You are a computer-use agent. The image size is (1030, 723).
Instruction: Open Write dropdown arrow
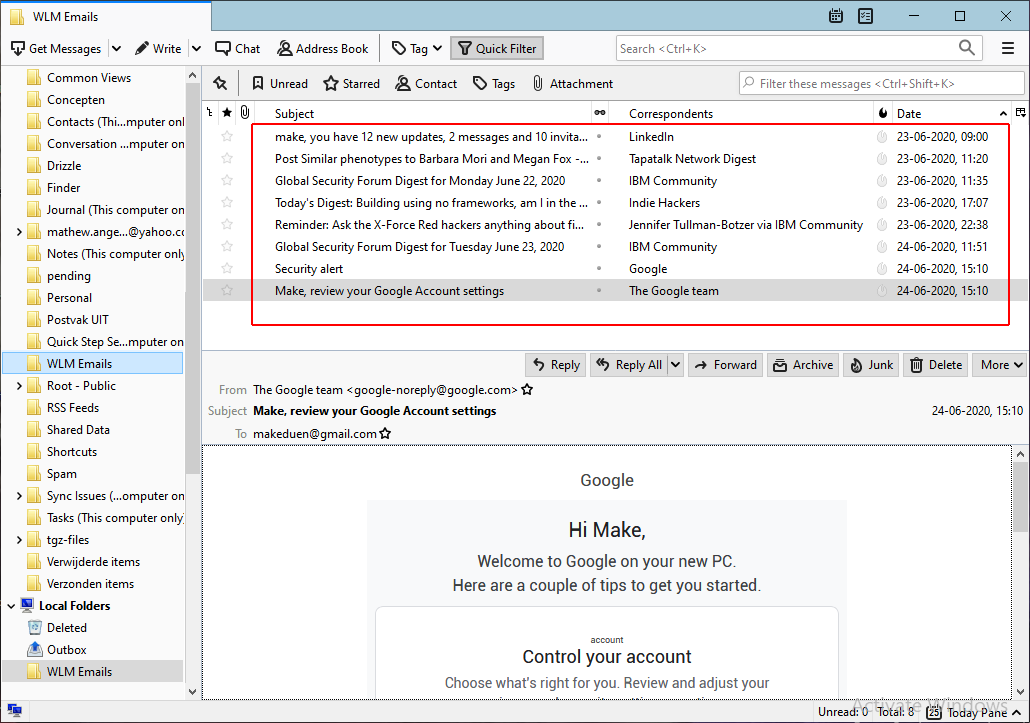(196, 49)
